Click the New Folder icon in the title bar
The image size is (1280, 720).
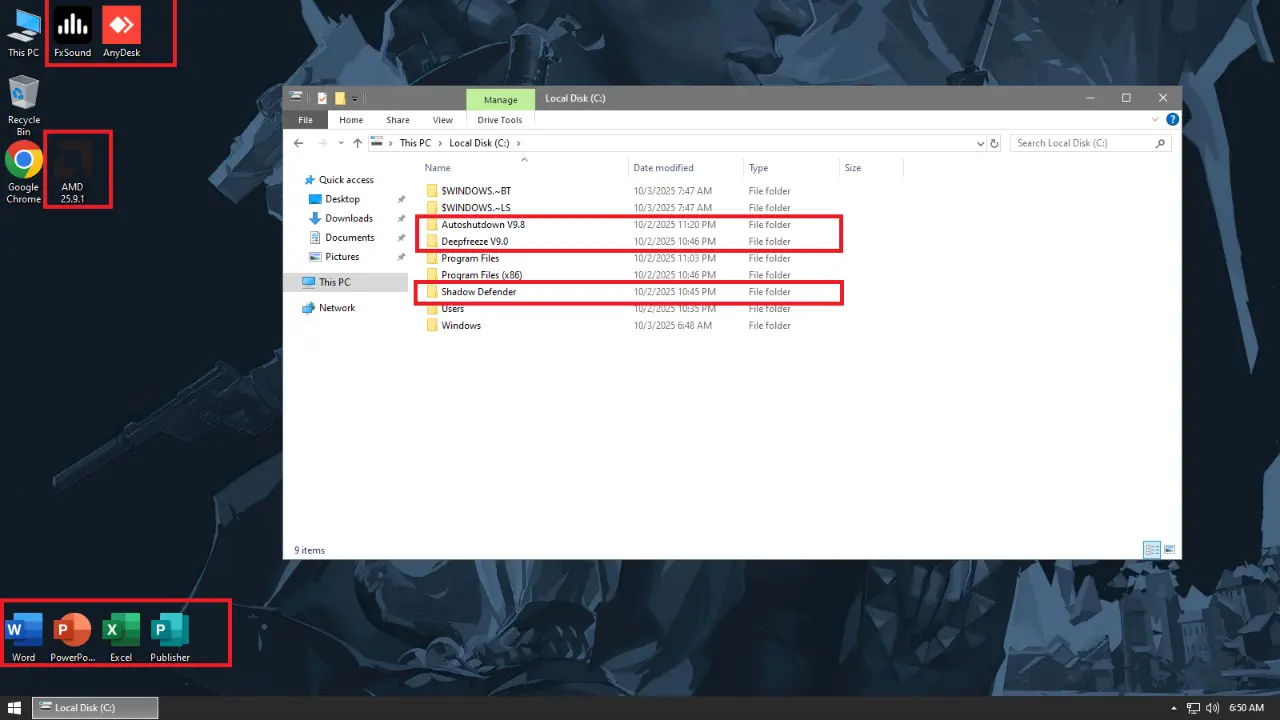(340, 98)
